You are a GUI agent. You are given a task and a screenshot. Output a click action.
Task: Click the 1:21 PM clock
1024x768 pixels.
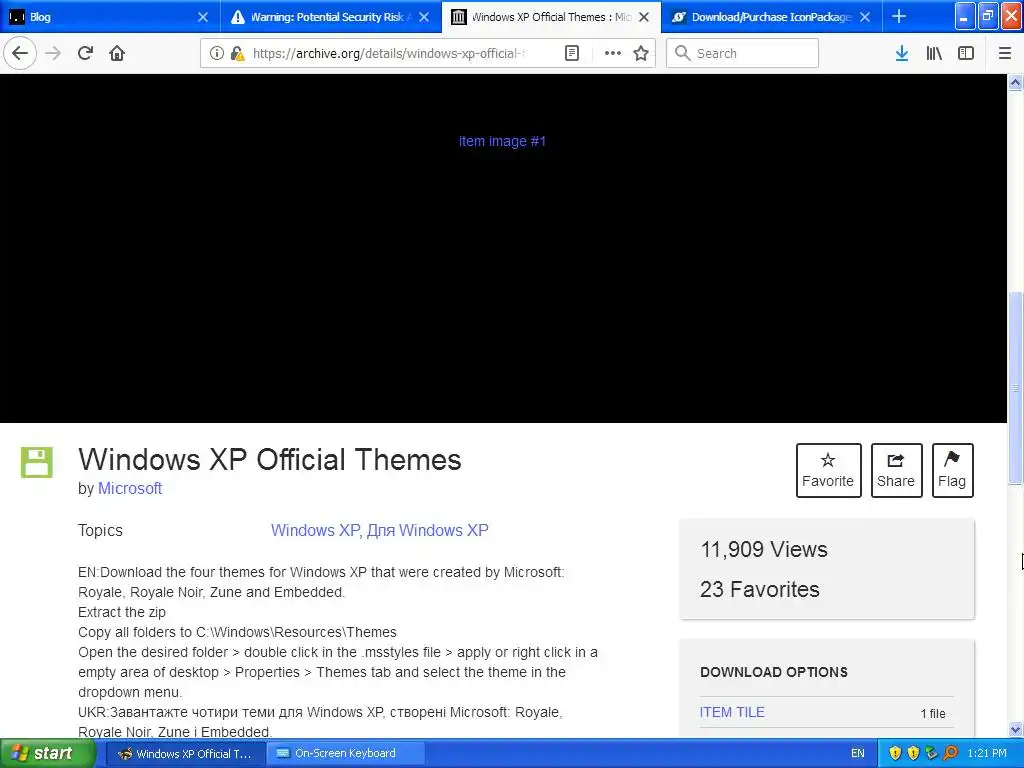[987, 754]
